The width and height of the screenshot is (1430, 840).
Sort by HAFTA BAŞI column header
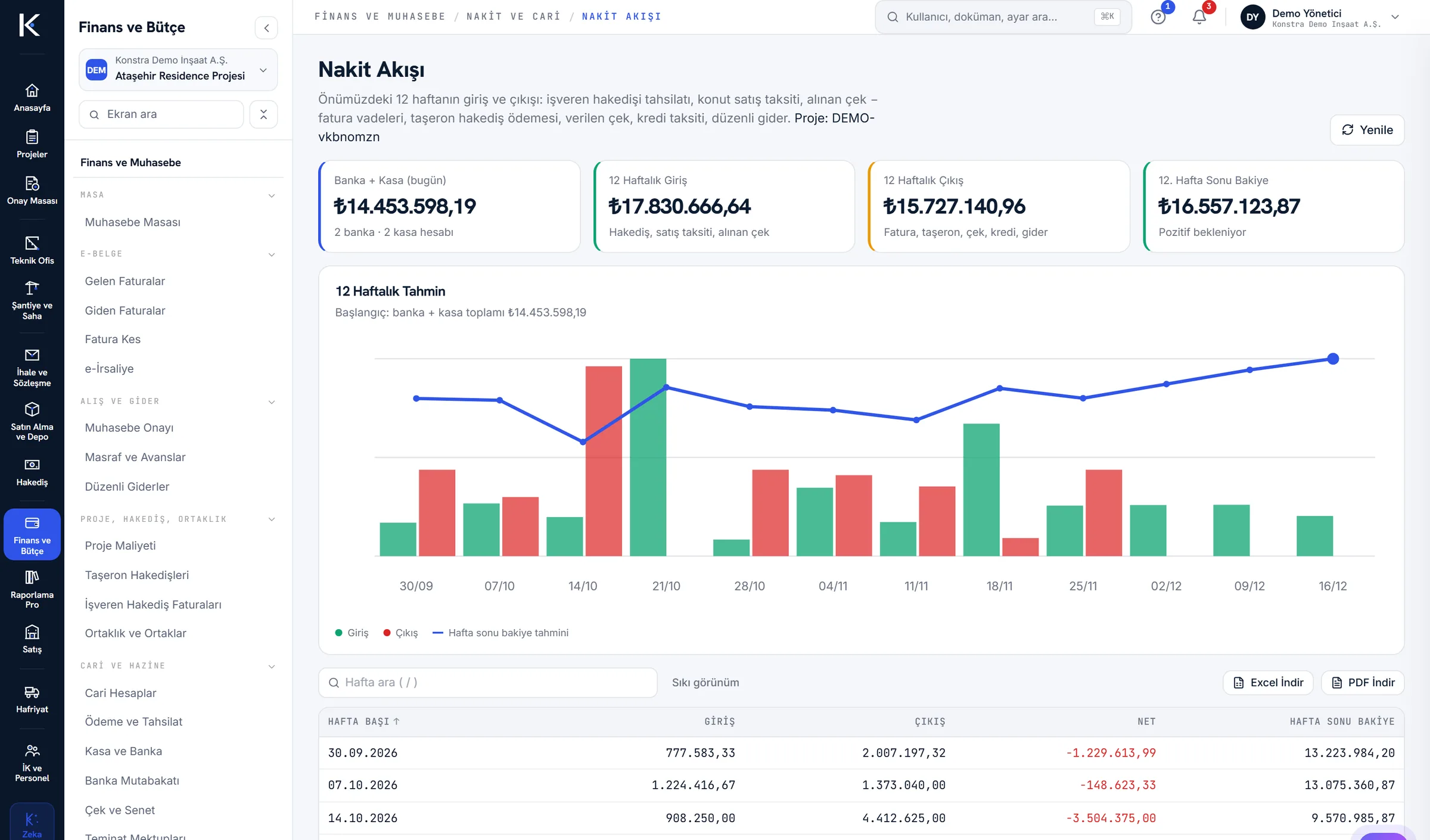[x=363, y=721]
